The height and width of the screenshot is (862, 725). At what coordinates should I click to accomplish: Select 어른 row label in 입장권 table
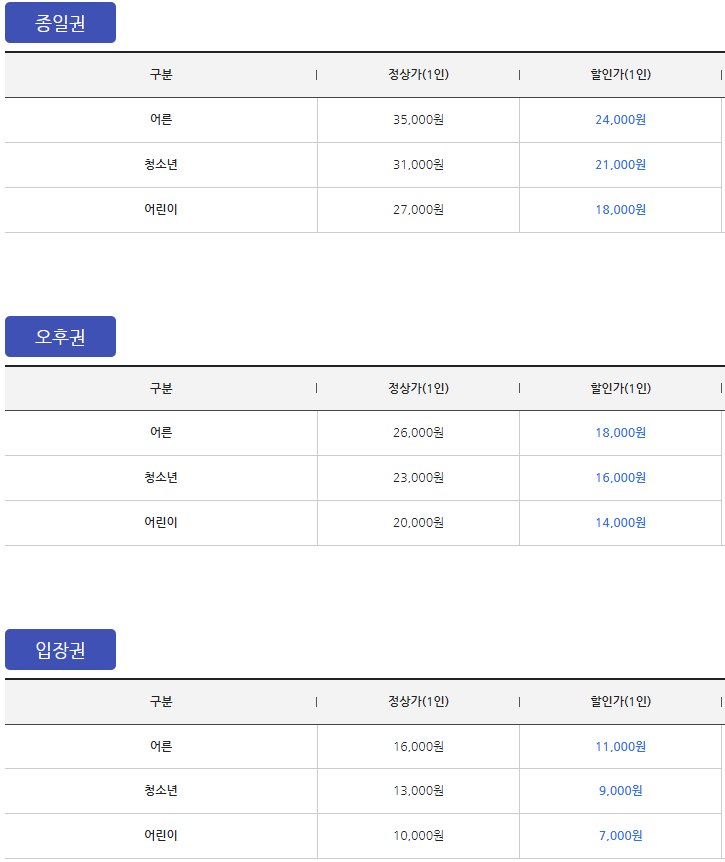tap(161, 747)
